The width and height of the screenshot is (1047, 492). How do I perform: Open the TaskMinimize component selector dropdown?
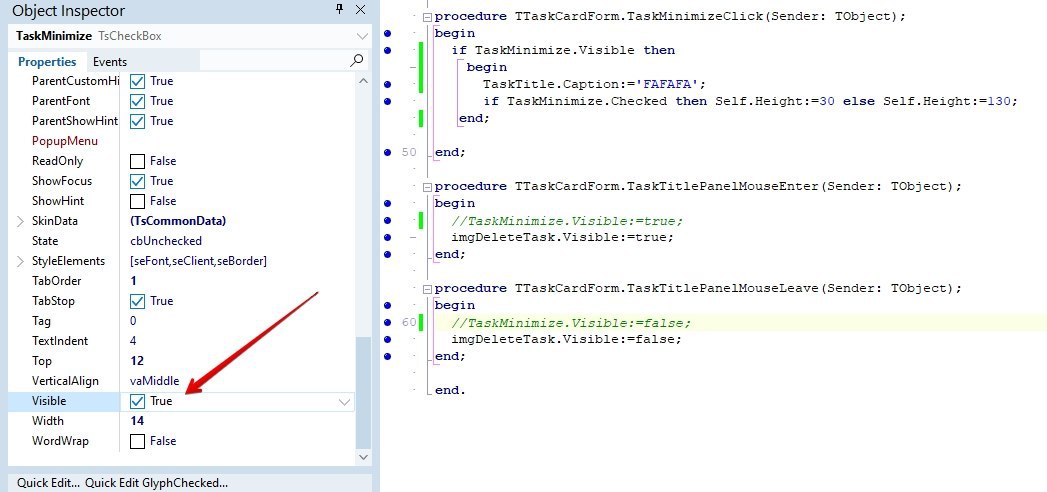click(362, 36)
